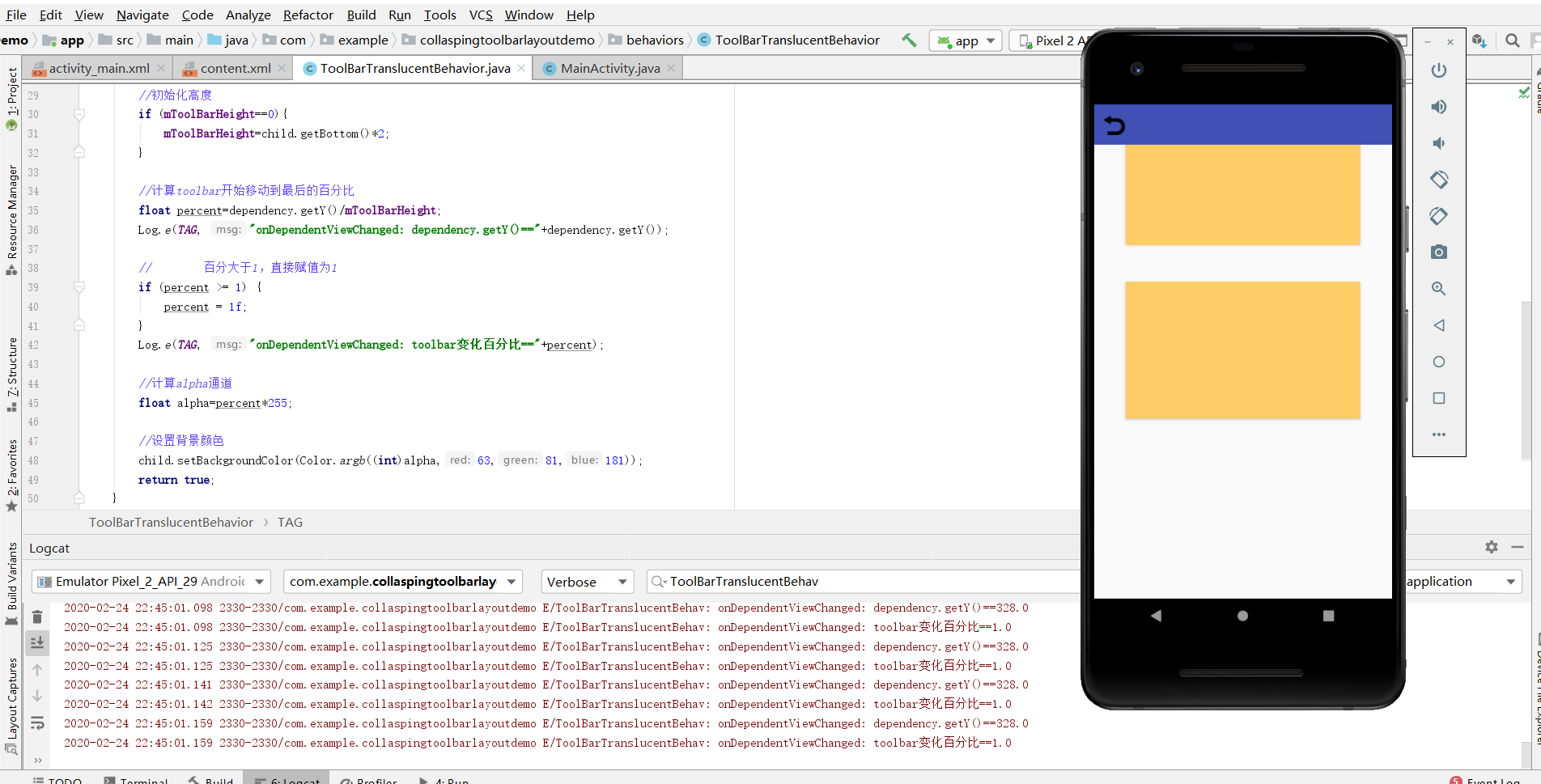Screen dimensions: 1541x784
Task: Click the collaspingtoolbarlayoutdemo folder breadcrumb
Action: 499,40
